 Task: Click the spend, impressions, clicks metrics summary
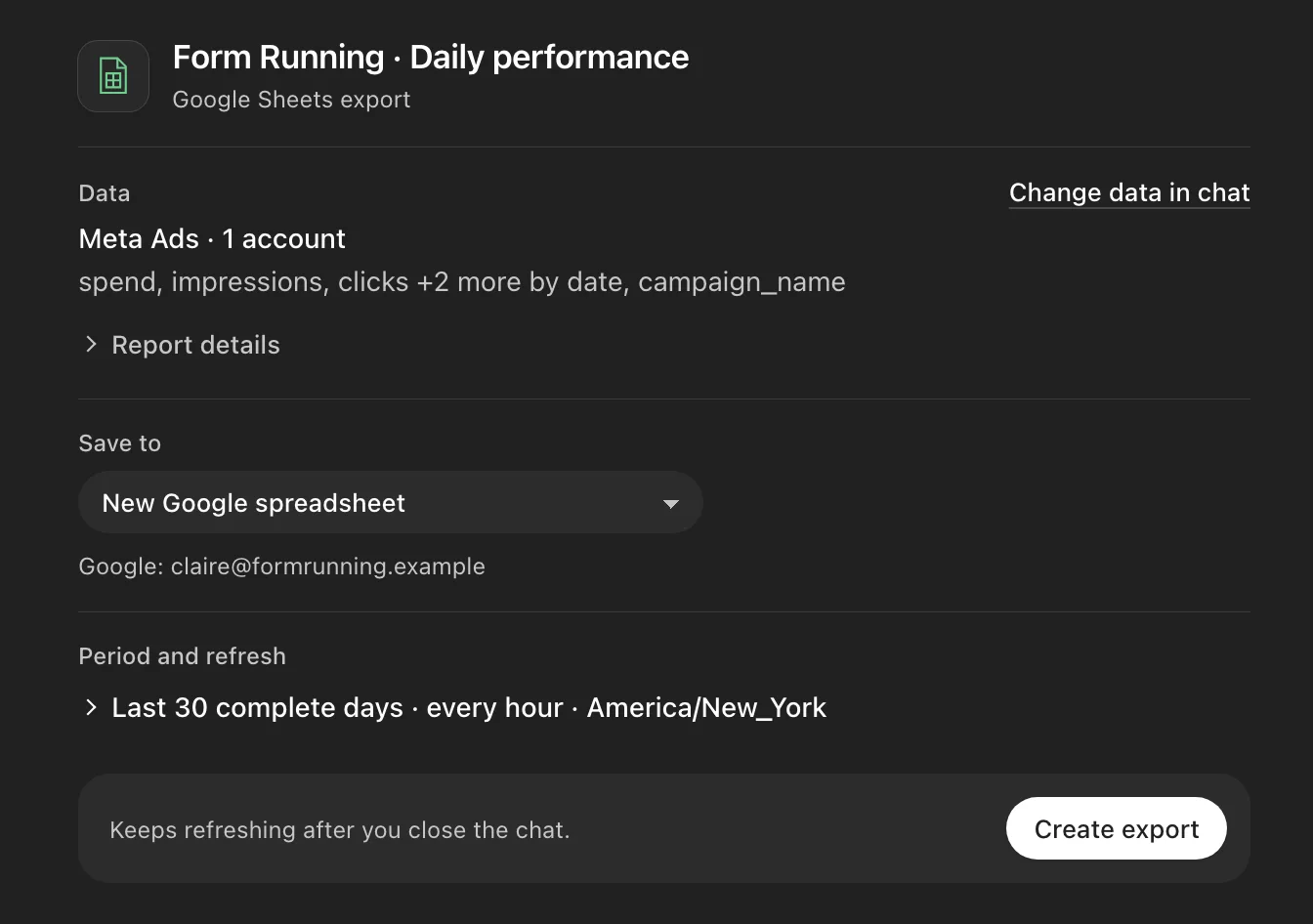pyautogui.click(x=462, y=282)
